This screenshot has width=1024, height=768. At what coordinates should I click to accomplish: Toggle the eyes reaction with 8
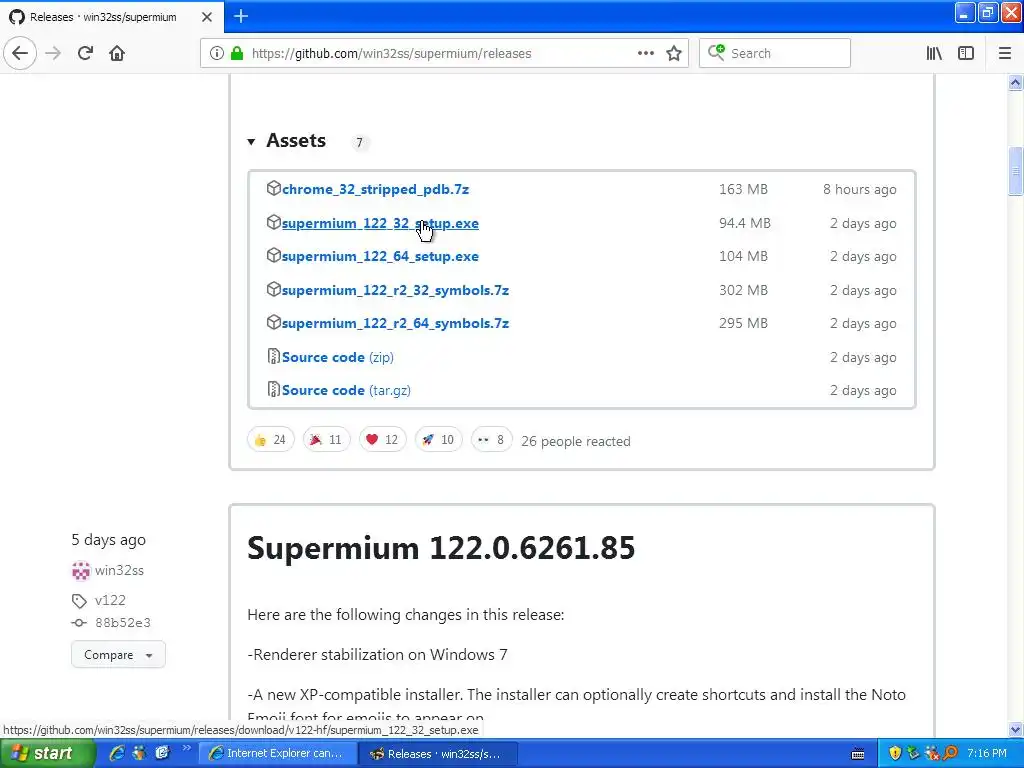tap(491, 440)
